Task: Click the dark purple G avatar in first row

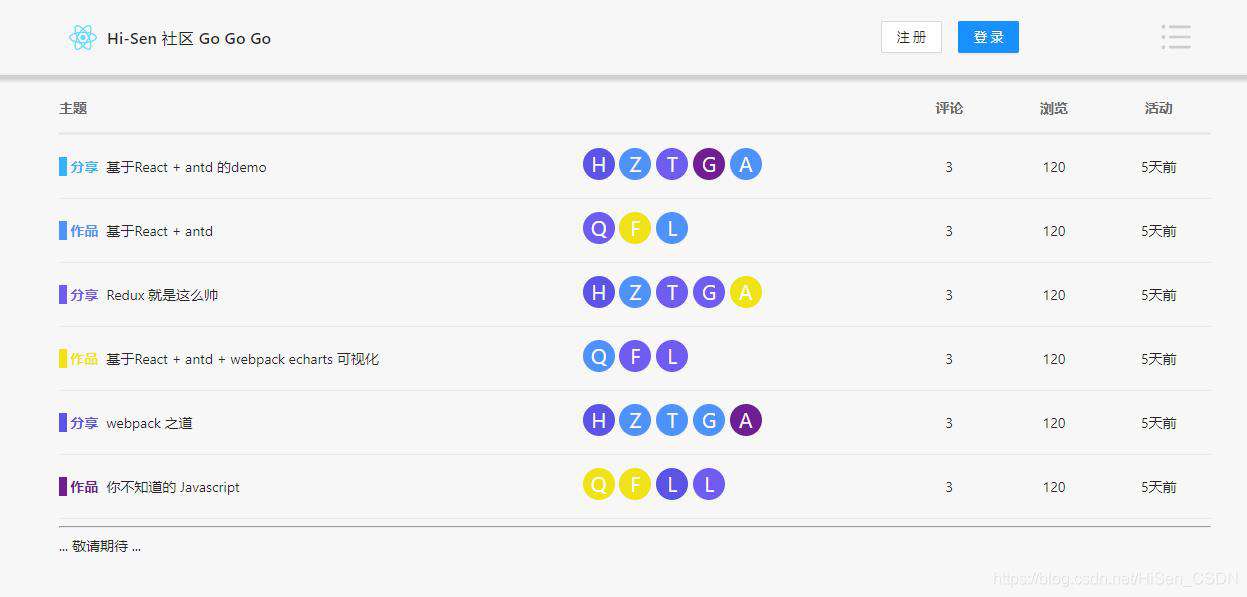Action: pyautogui.click(x=708, y=165)
